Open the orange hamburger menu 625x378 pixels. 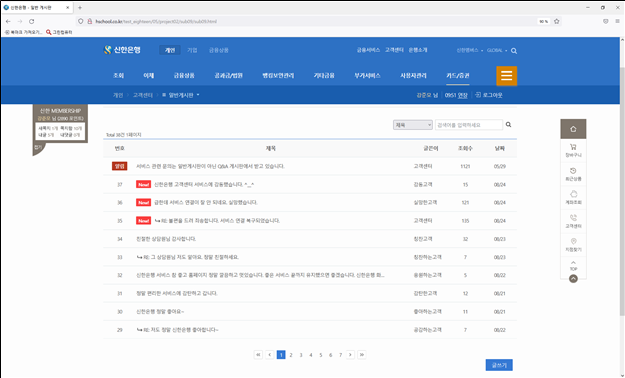506,76
